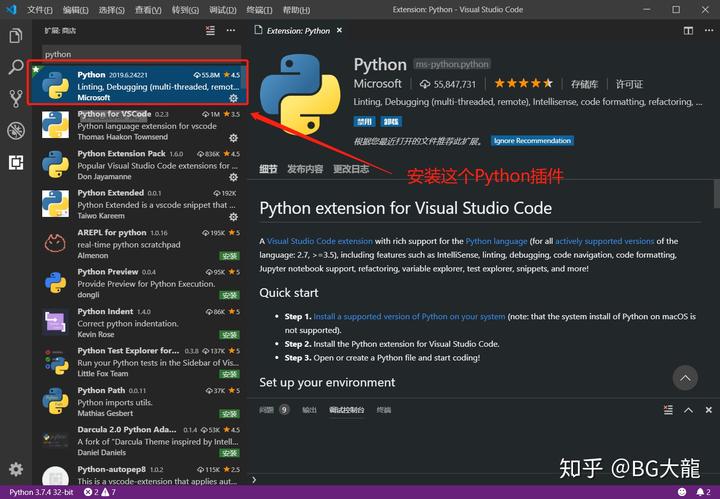Screen dimensions: 720x499
Task: Switch to the 细节 details tab
Action: [268, 169]
